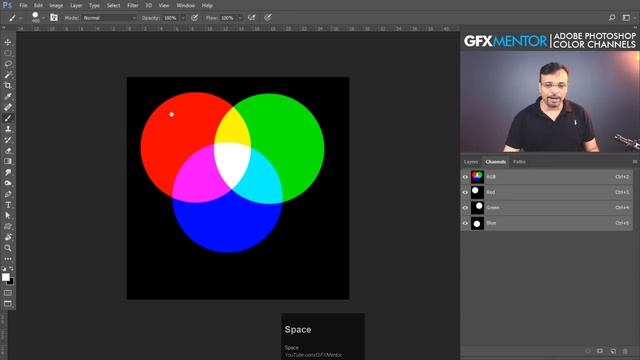Select the Lasso tool
The width and height of the screenshot is (640, 360).
point(8,64)
